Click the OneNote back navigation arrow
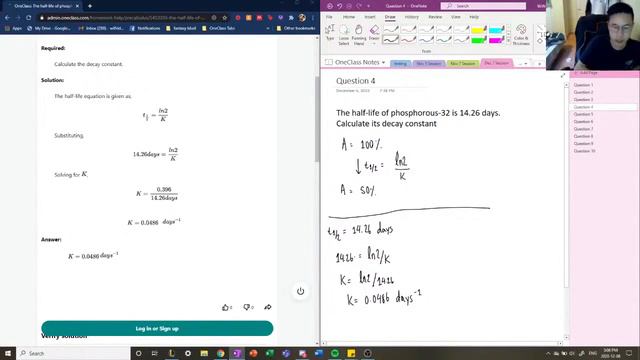This screenshot has height=360, width=640. click(330, 6)
